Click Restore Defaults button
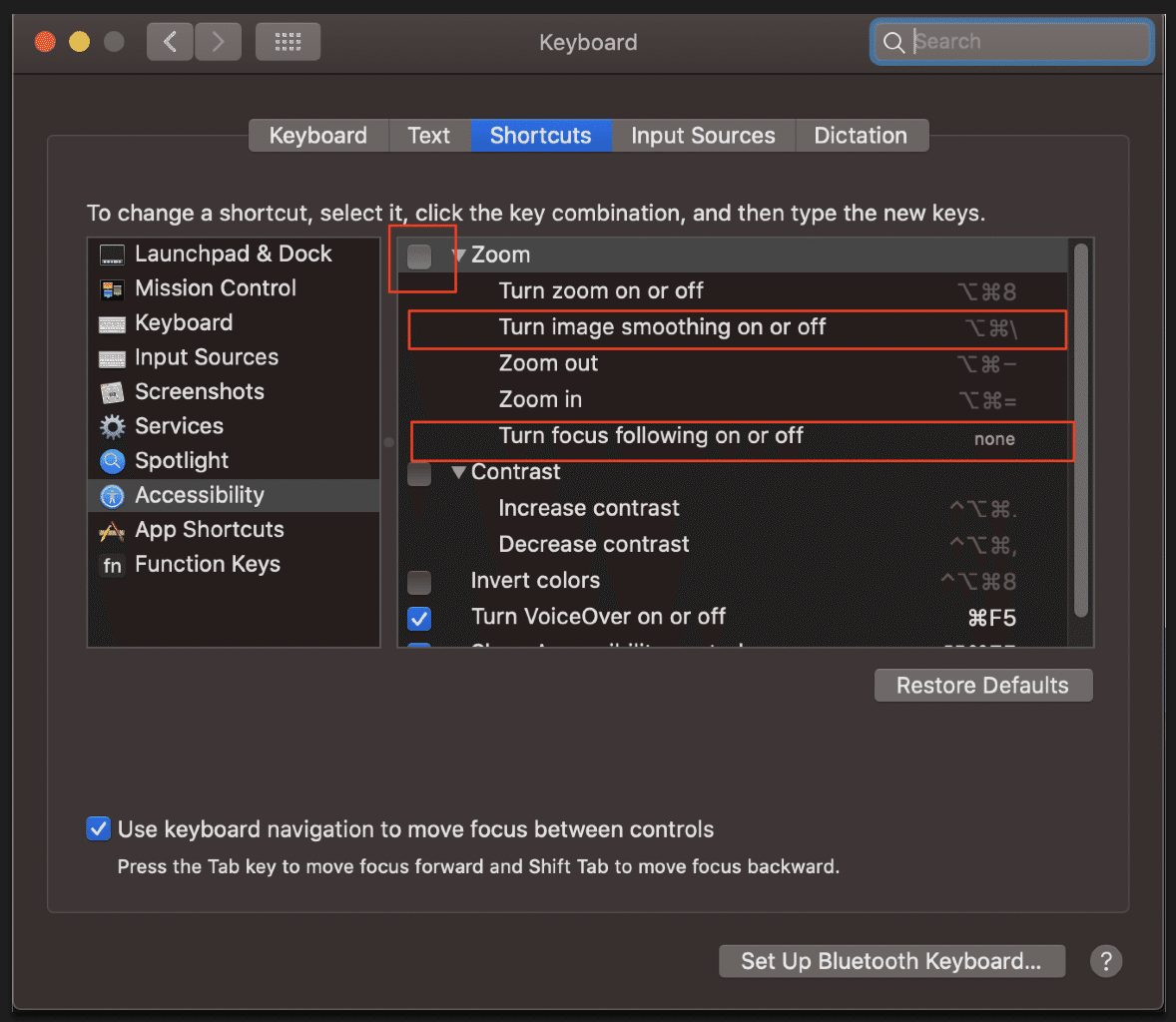 pyautogui.click(x=982, y=686)
